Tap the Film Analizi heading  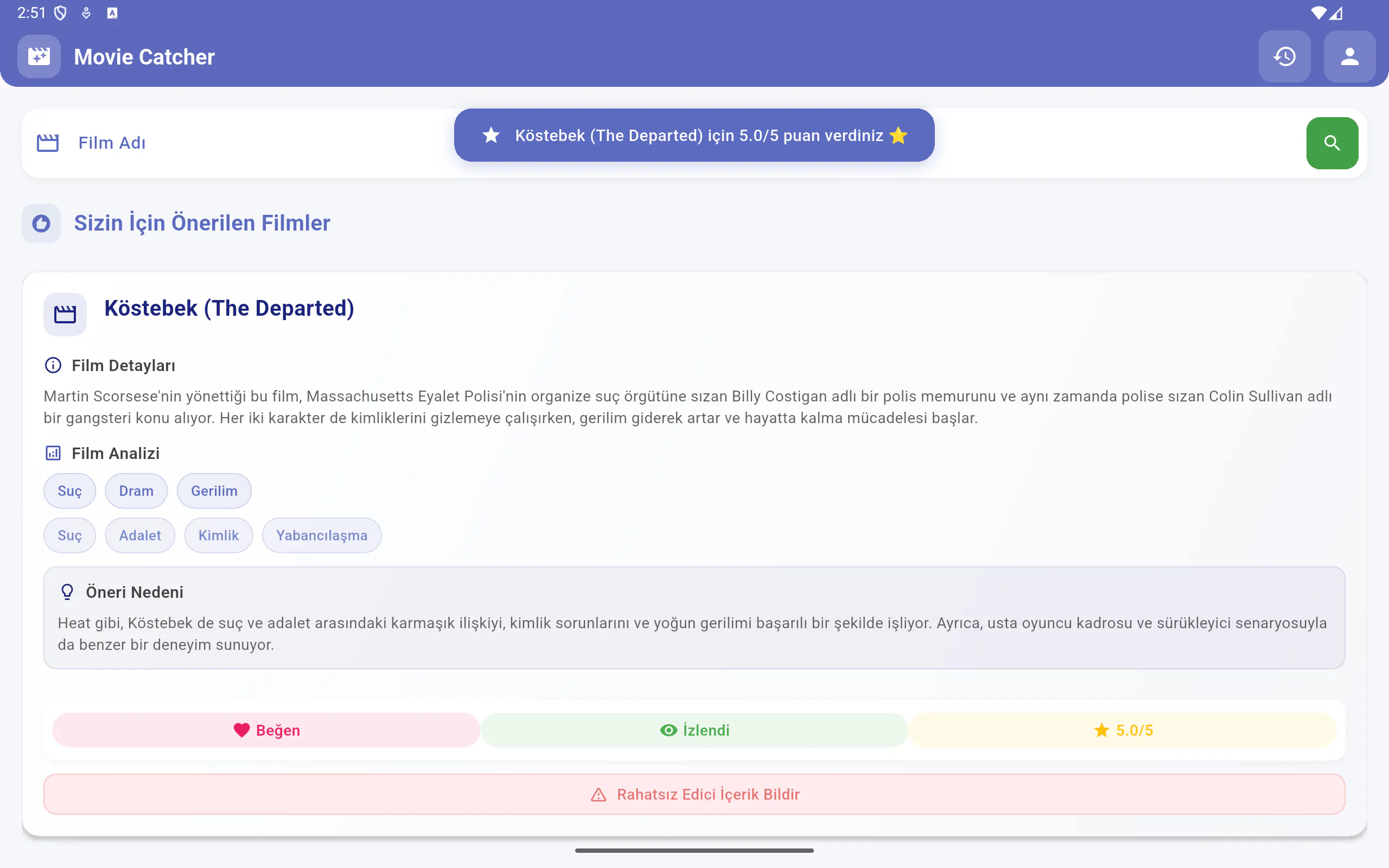click(116, 454)
